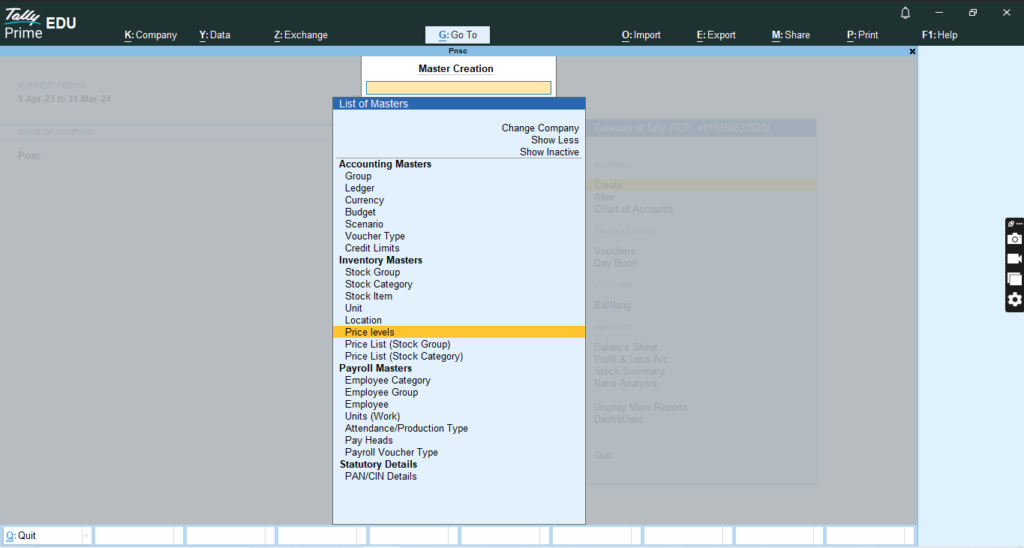Select Attendance/Production Type master
The width and height of the screenshot is (1024, 548).
pos(406,428)
